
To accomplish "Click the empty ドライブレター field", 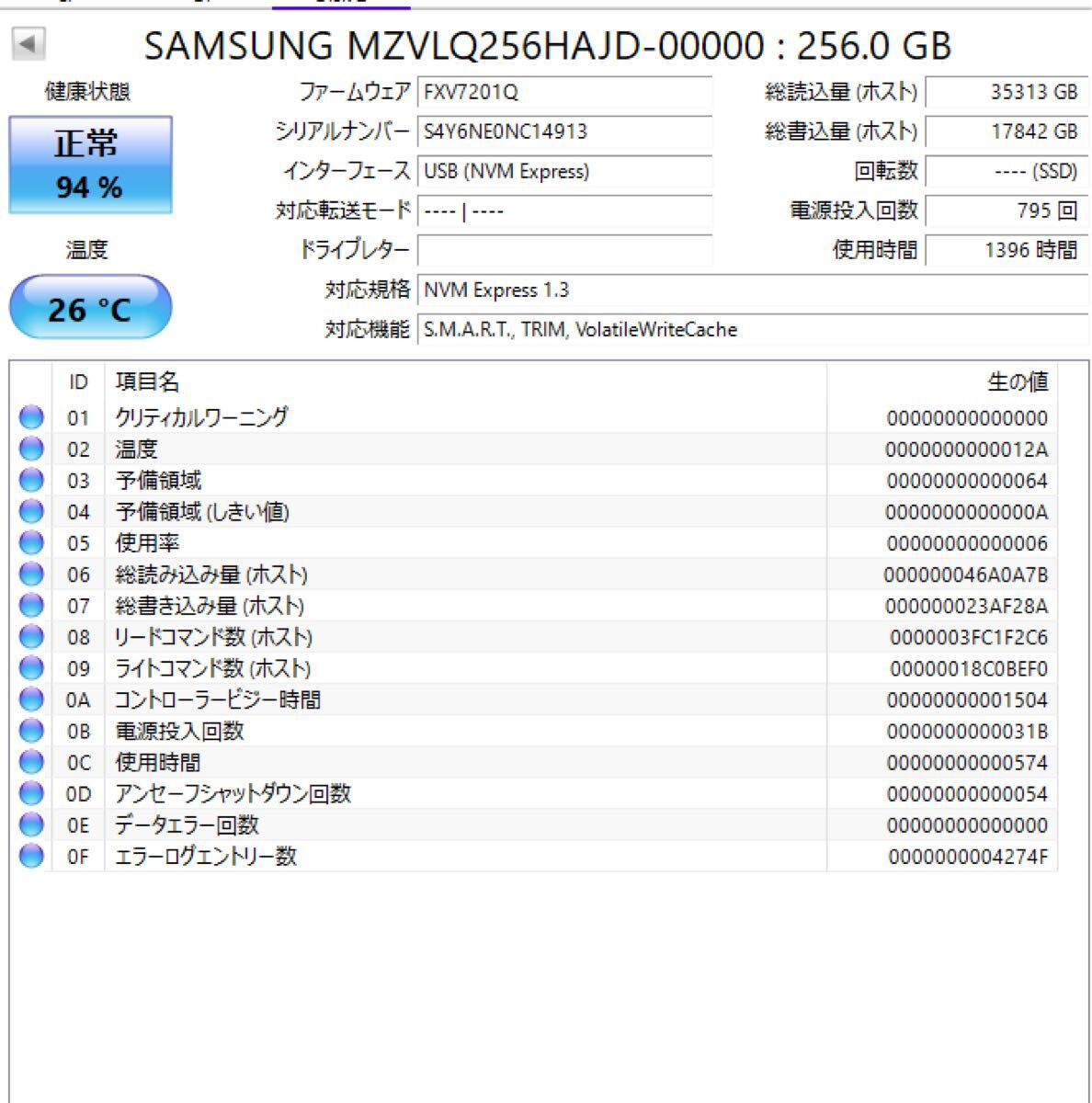I will [x=564, y=250].
